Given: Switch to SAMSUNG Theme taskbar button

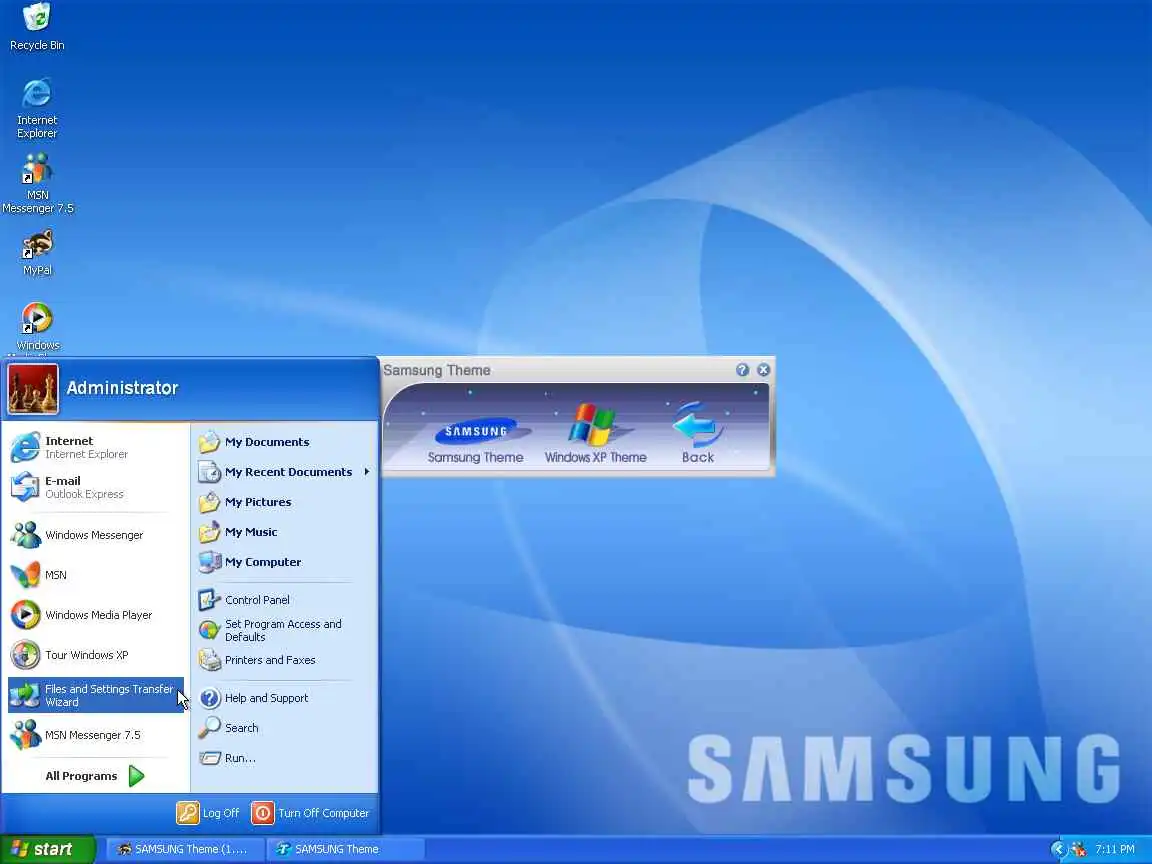Looking at the screenshot, I should coord(345,849).
